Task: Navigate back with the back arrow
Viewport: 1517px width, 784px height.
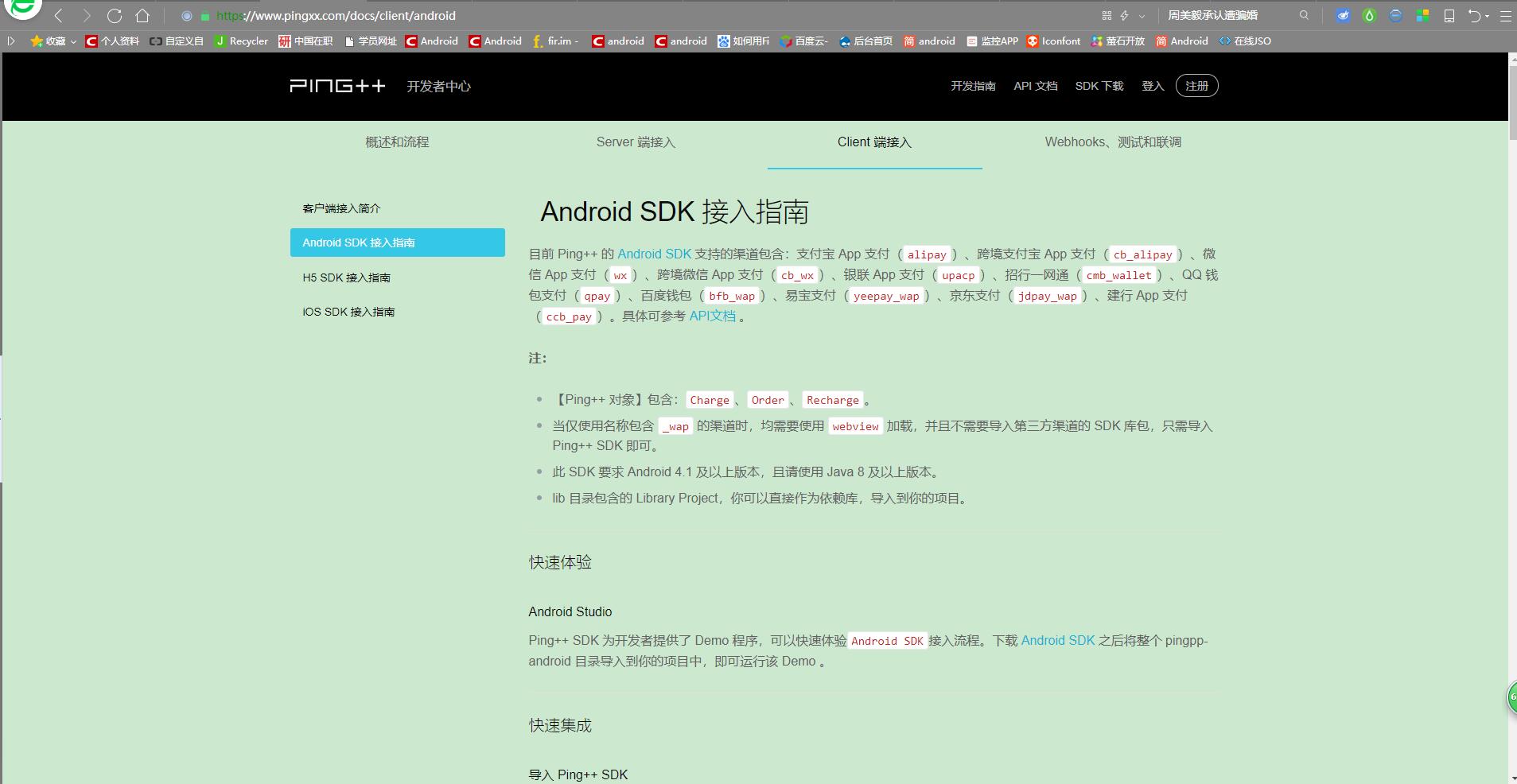Action: pos(58,14)
